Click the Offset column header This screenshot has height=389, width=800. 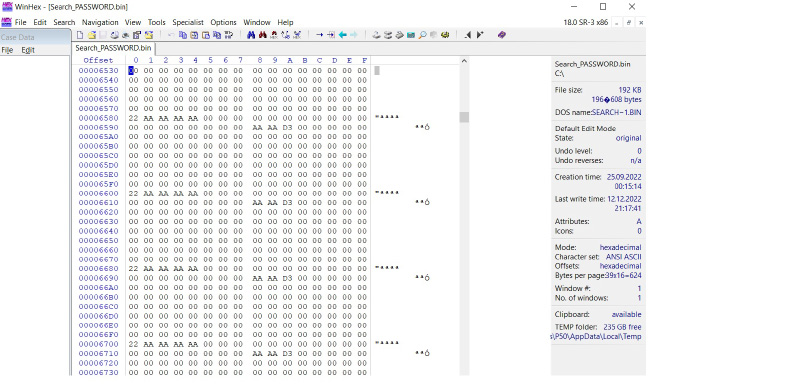(98, 60)
